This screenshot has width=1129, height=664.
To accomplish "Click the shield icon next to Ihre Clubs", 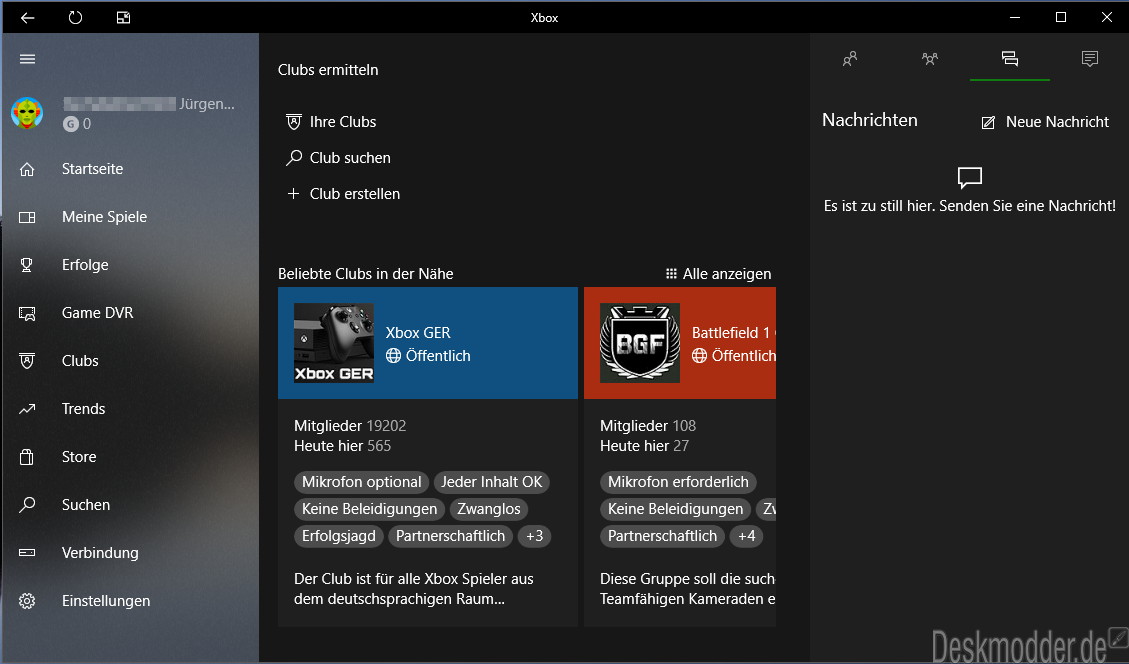I will click(294, 122).
